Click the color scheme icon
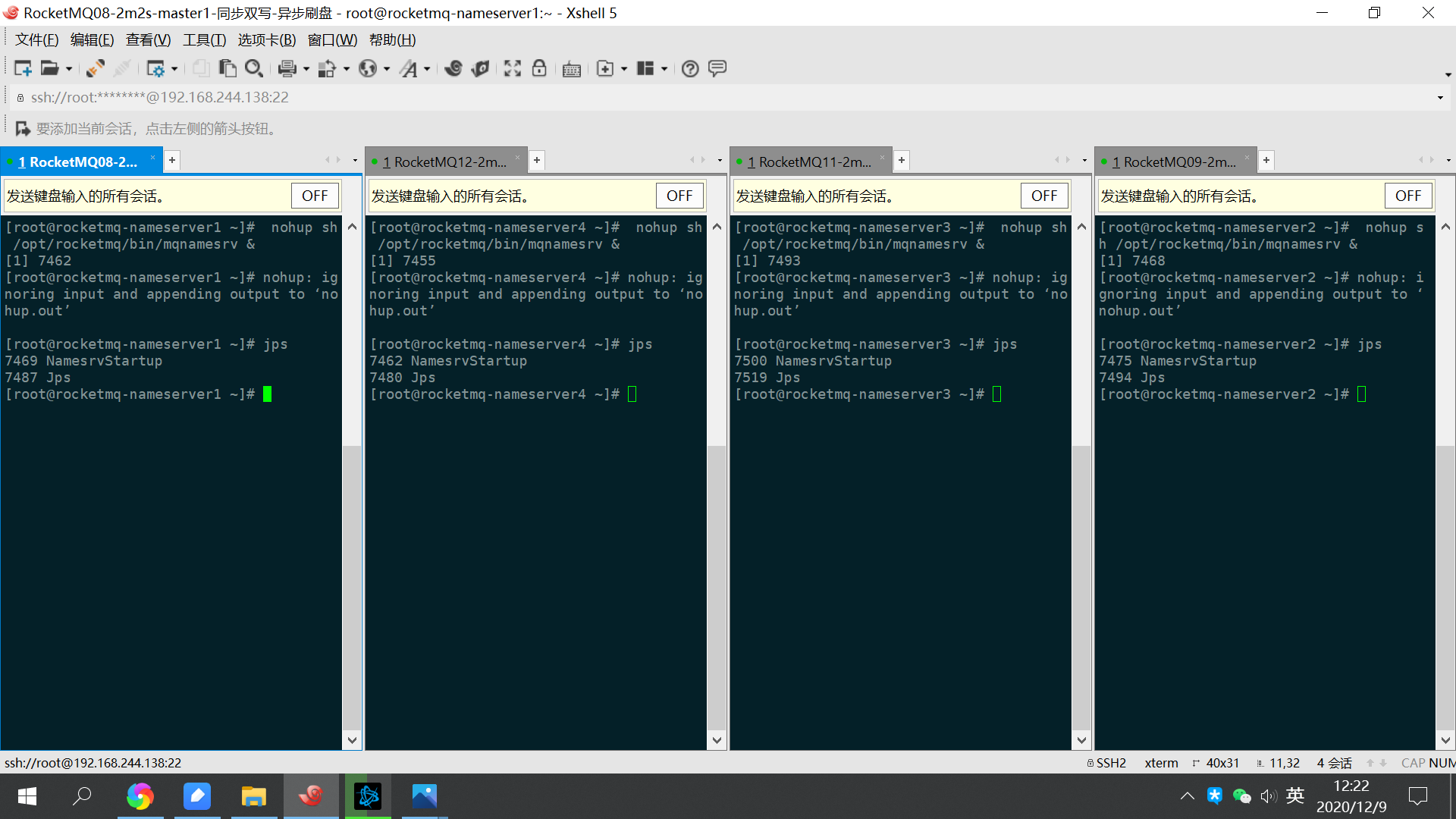 point(327,68)
